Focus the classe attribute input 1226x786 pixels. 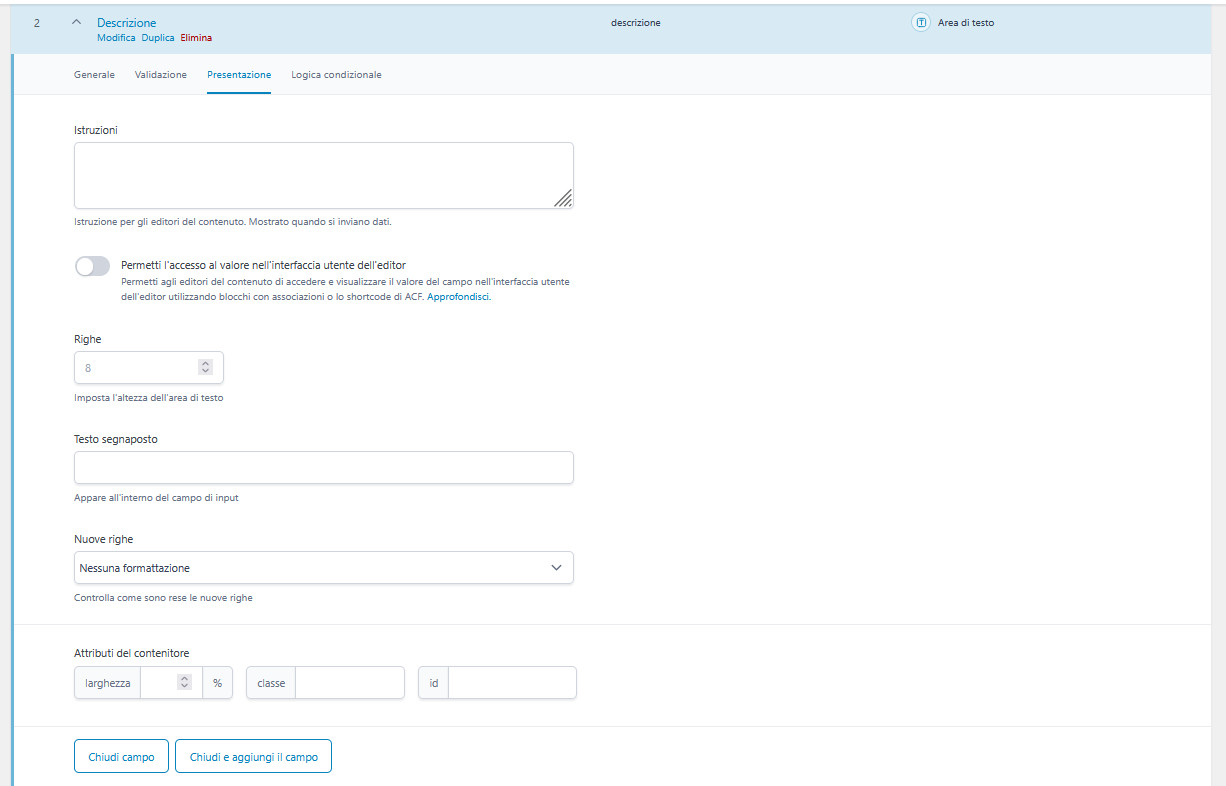(x=350, y=683)
